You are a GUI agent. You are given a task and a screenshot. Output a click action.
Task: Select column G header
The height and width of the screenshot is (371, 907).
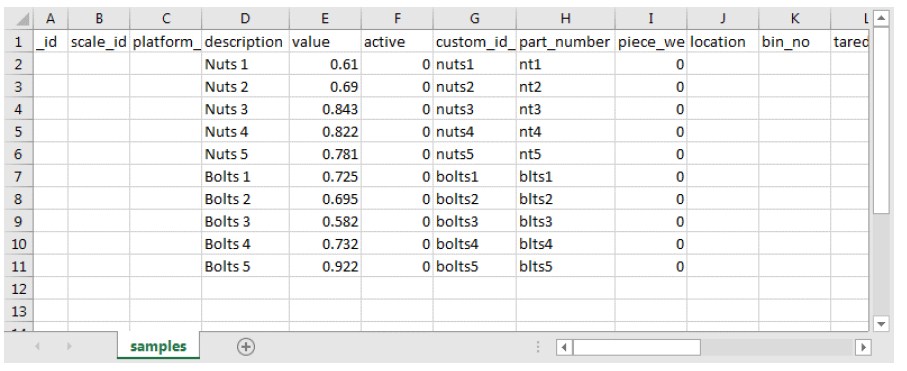(x=474, y=19)
